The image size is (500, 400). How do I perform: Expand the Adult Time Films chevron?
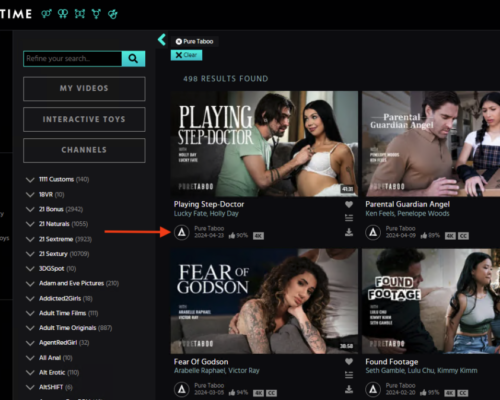coord(30,313)
